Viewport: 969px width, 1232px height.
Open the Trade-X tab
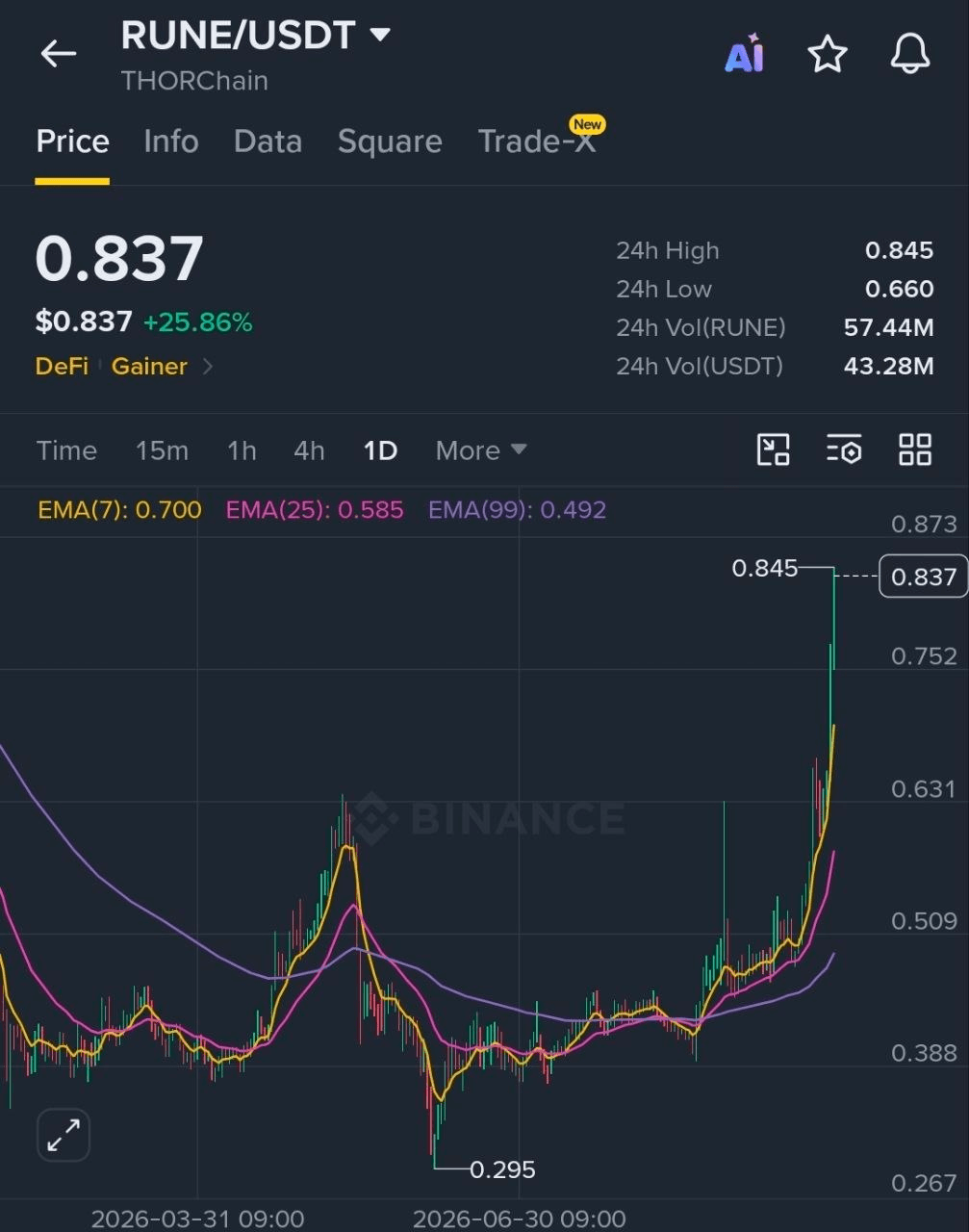point(537,141)
